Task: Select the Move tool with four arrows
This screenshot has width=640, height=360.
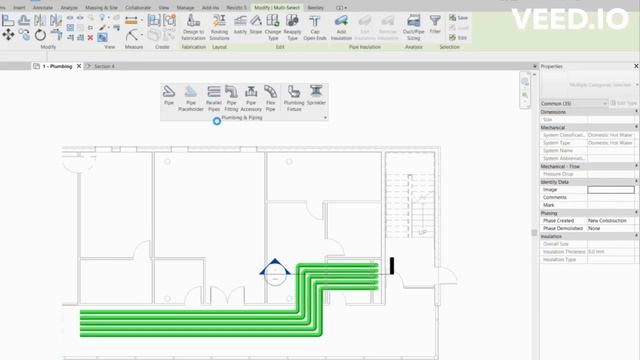Action: coord(8,35)
